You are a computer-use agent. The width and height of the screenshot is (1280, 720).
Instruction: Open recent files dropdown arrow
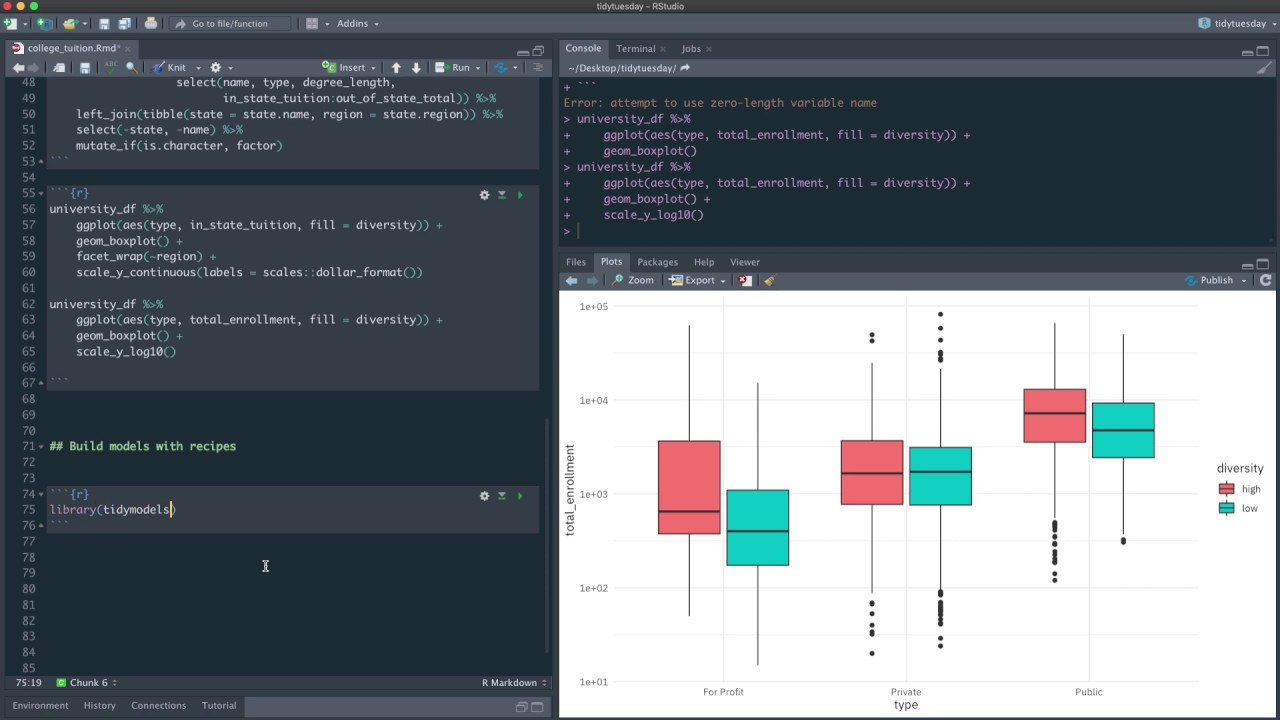tap(86, 24)
